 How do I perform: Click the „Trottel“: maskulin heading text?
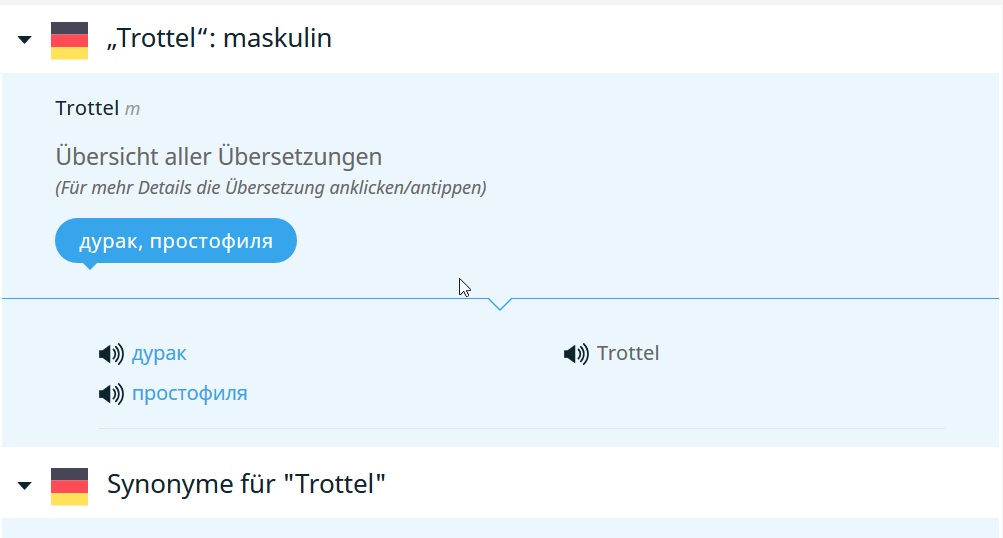tap(219, 38)
